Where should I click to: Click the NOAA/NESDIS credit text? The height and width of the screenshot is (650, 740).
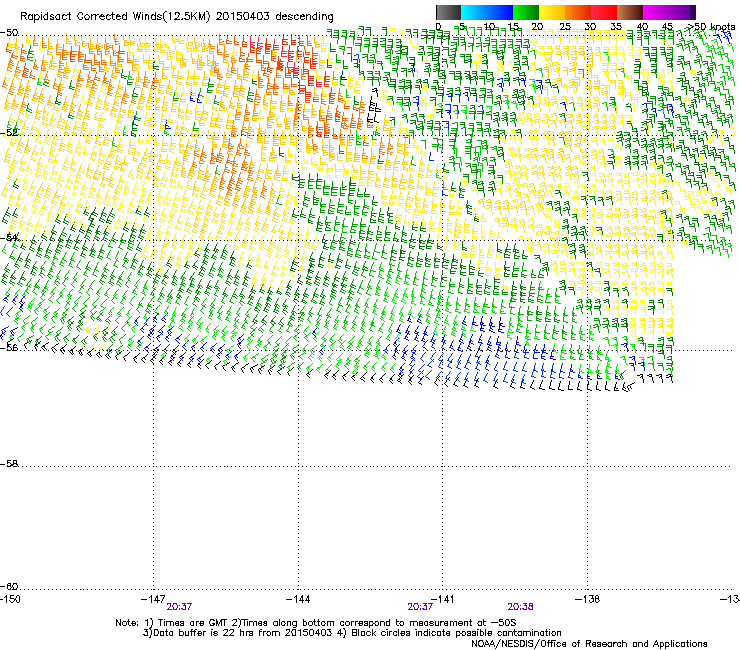tap(589, 644)
